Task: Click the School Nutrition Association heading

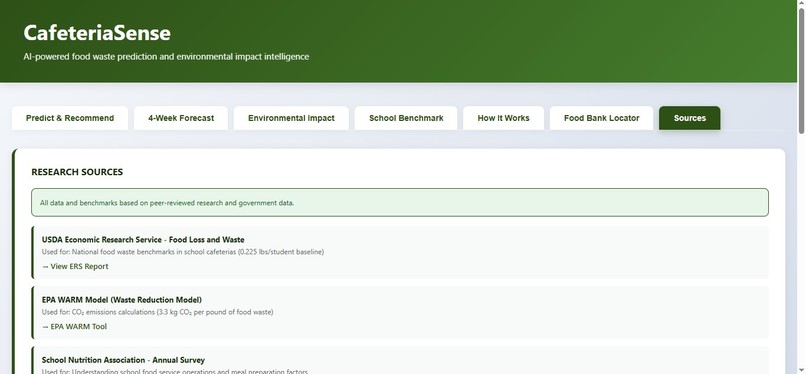Action: tap(123, 360)
